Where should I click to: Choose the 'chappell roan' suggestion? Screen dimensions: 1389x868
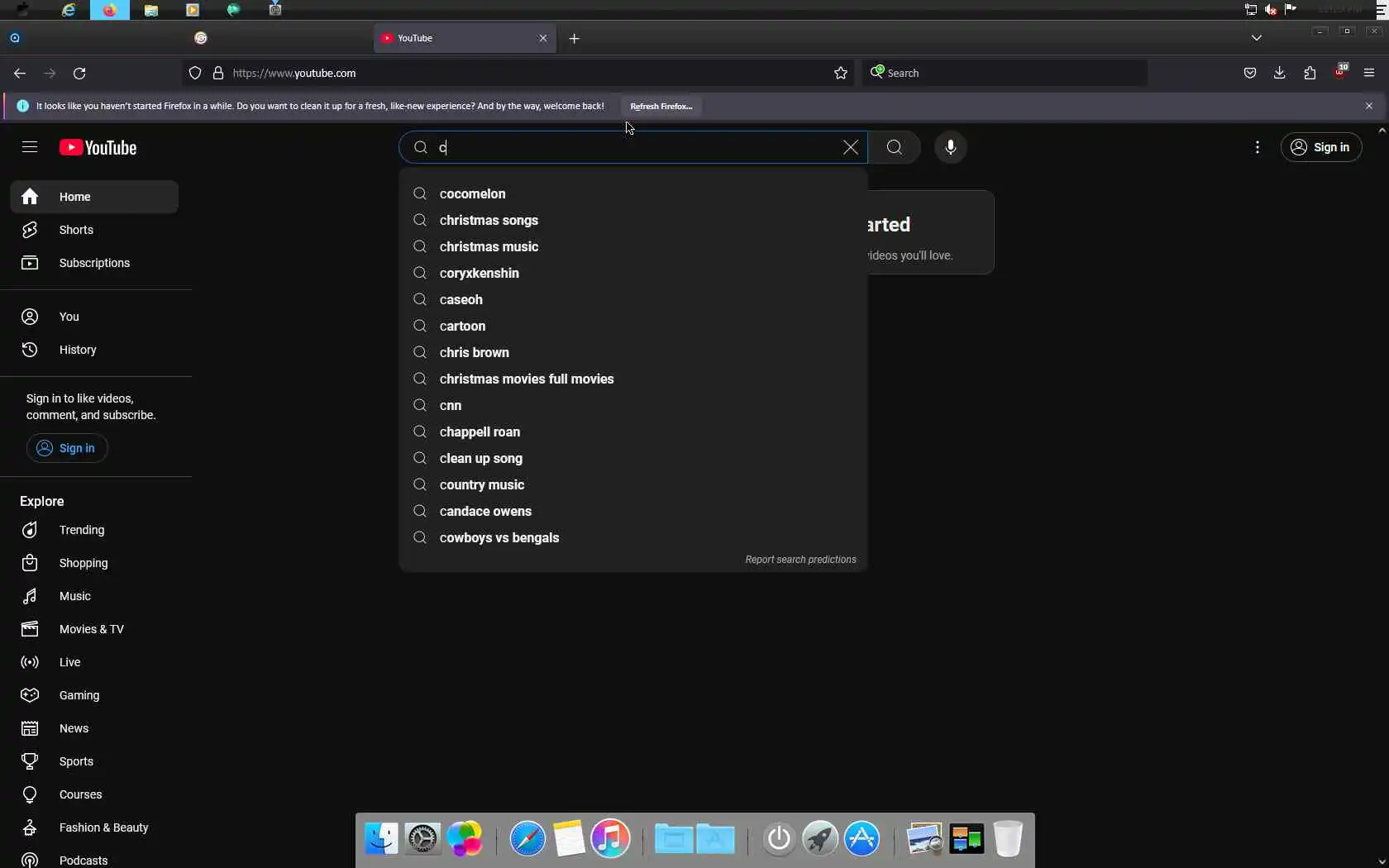[633, 432]
